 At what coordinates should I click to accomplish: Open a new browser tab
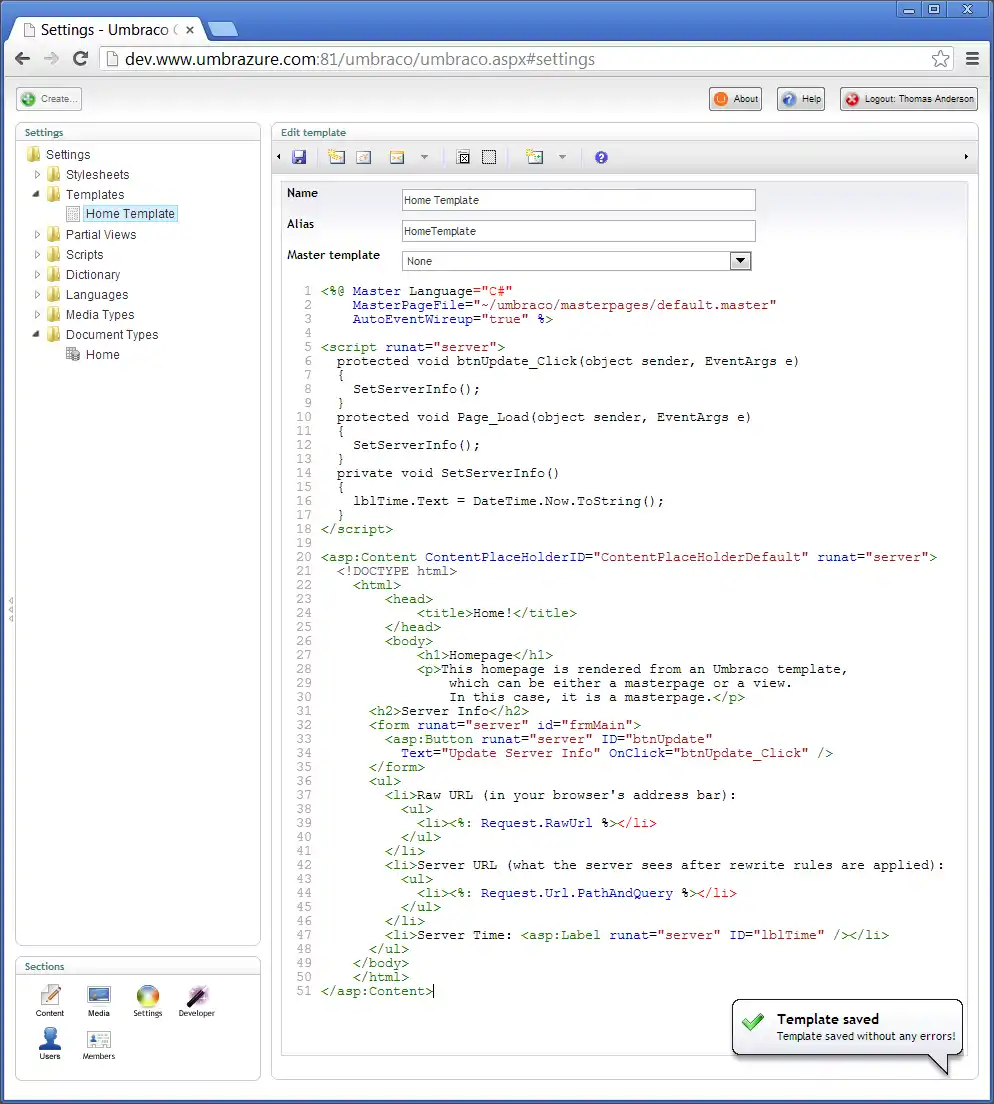(223, 30)
